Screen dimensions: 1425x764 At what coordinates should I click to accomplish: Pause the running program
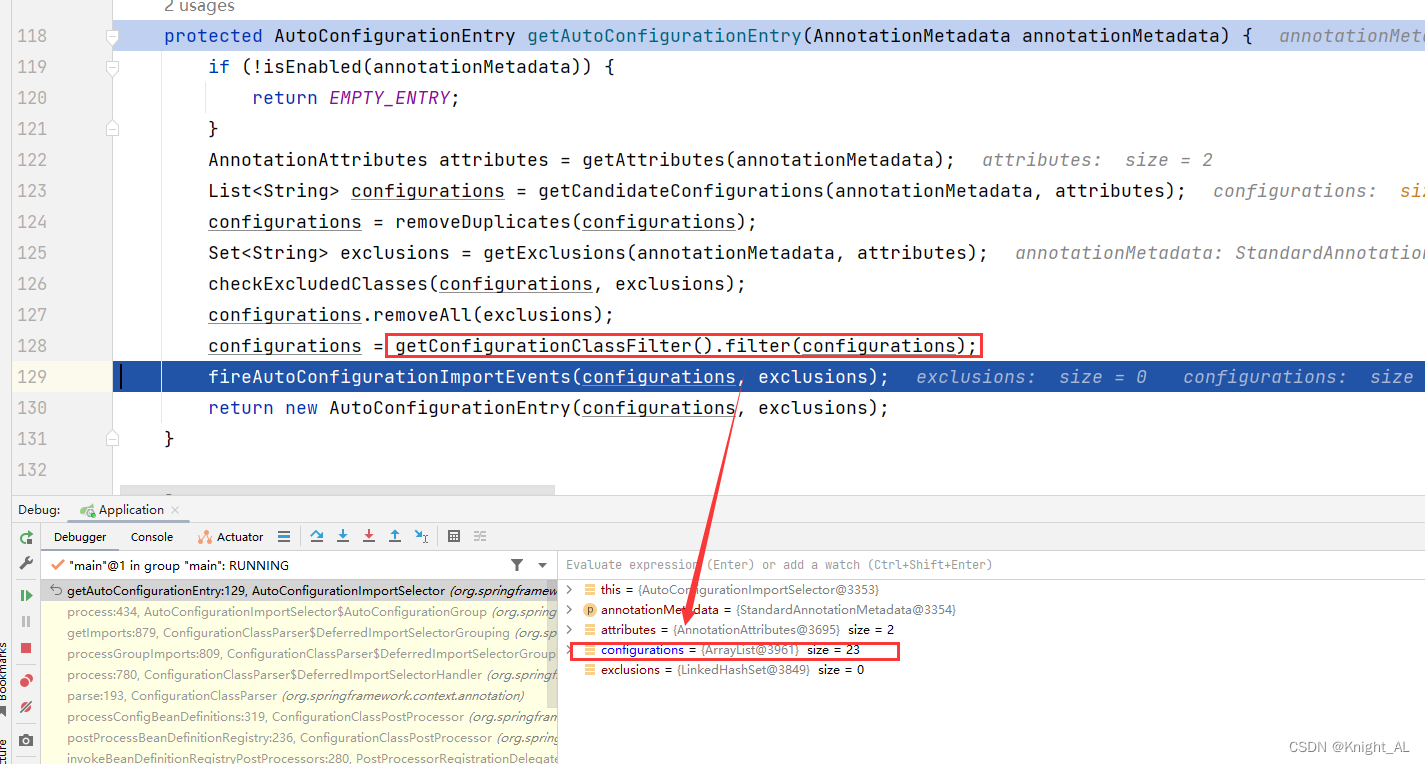26,621
